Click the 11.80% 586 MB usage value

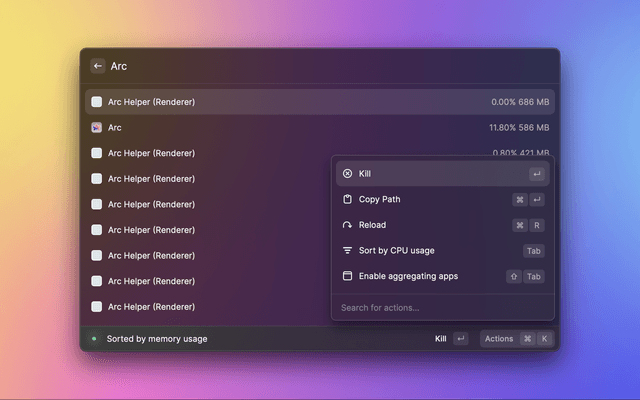click(x=519, y=127)
